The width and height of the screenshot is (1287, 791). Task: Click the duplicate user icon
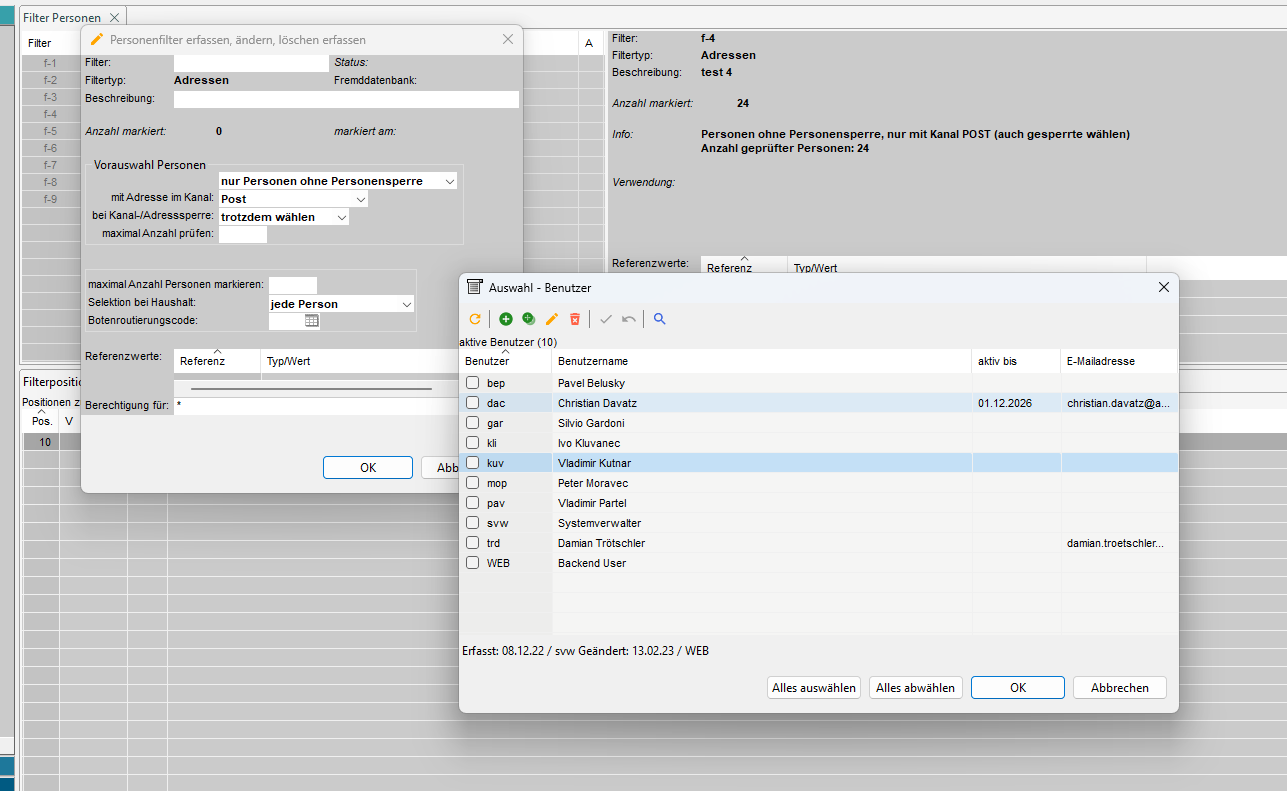point(528,319)
